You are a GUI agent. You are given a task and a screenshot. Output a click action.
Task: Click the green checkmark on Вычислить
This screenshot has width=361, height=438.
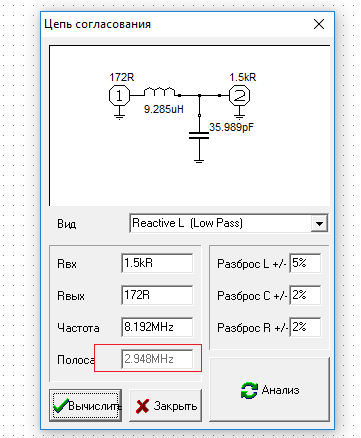(x=61, y=406)
